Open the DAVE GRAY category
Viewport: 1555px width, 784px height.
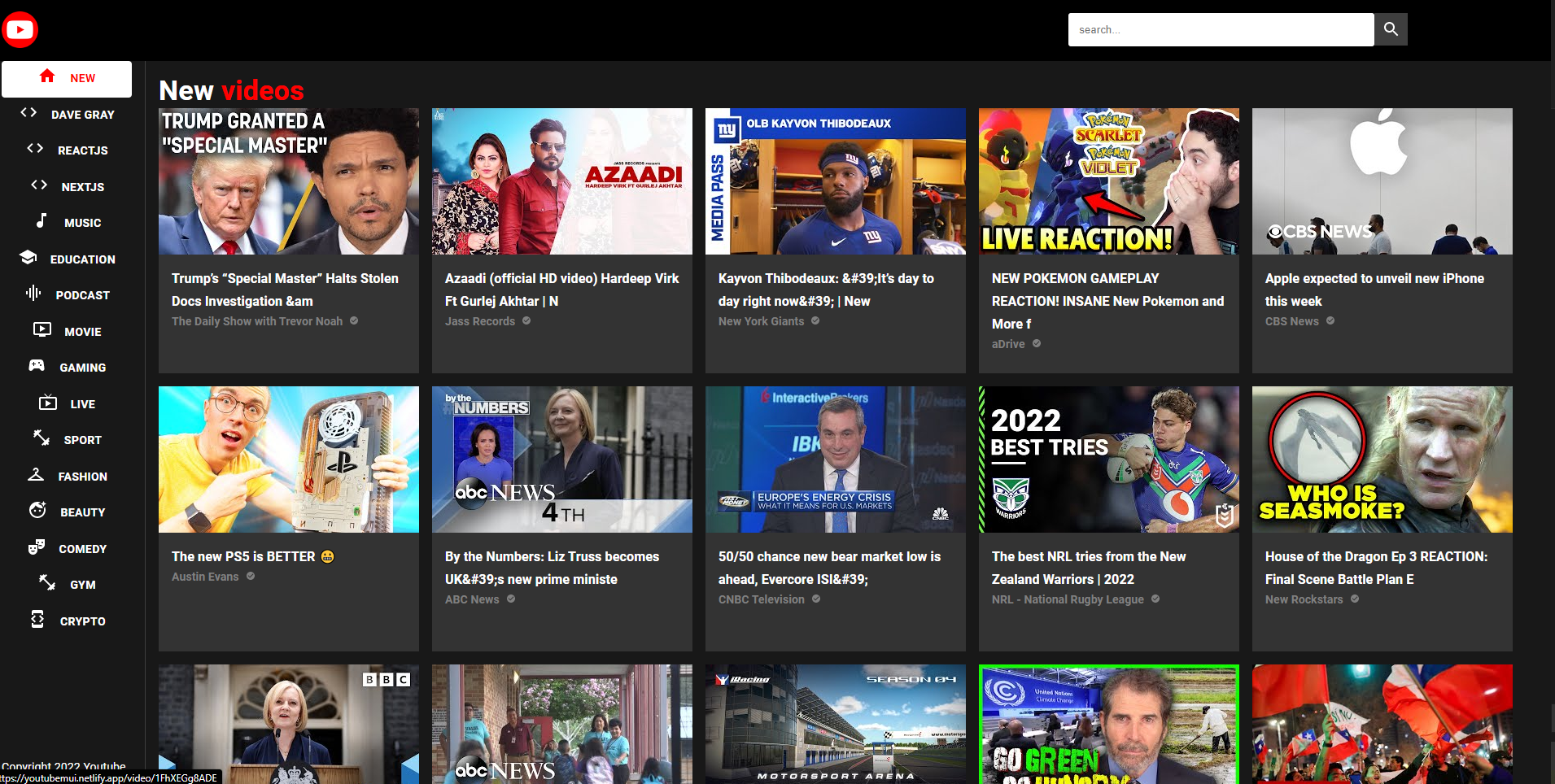point(82,115)
